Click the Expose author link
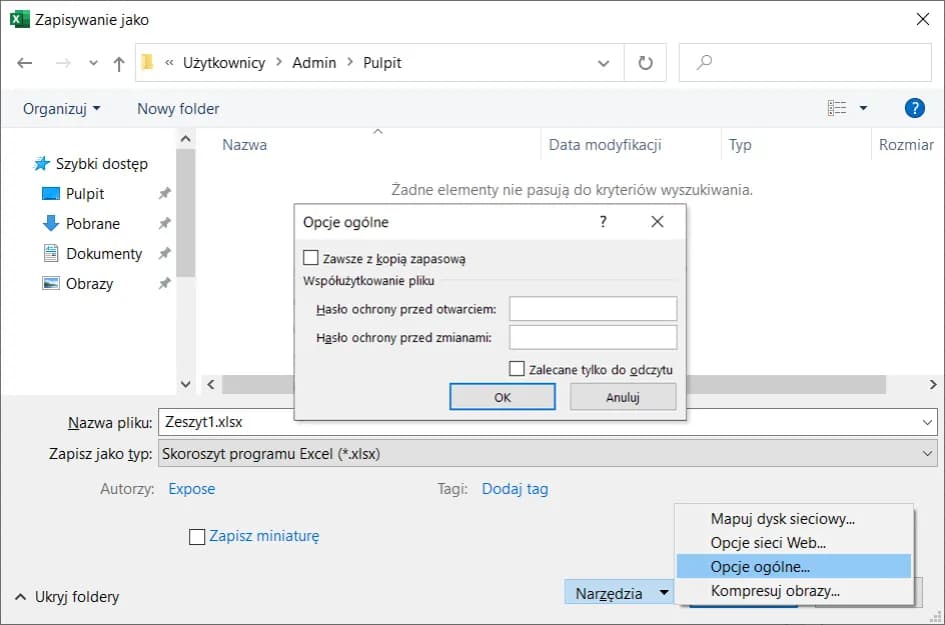The width and height of the screenshot is (945, 625). [x=191, y=489]
